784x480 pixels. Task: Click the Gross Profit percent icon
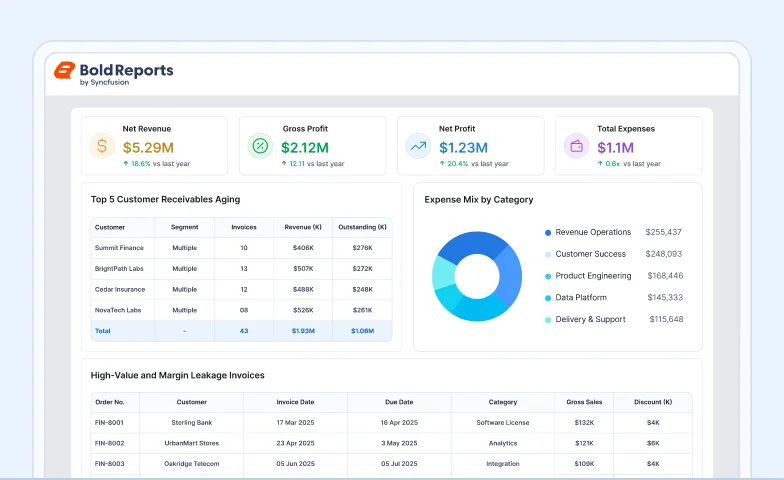click(260, 146)
